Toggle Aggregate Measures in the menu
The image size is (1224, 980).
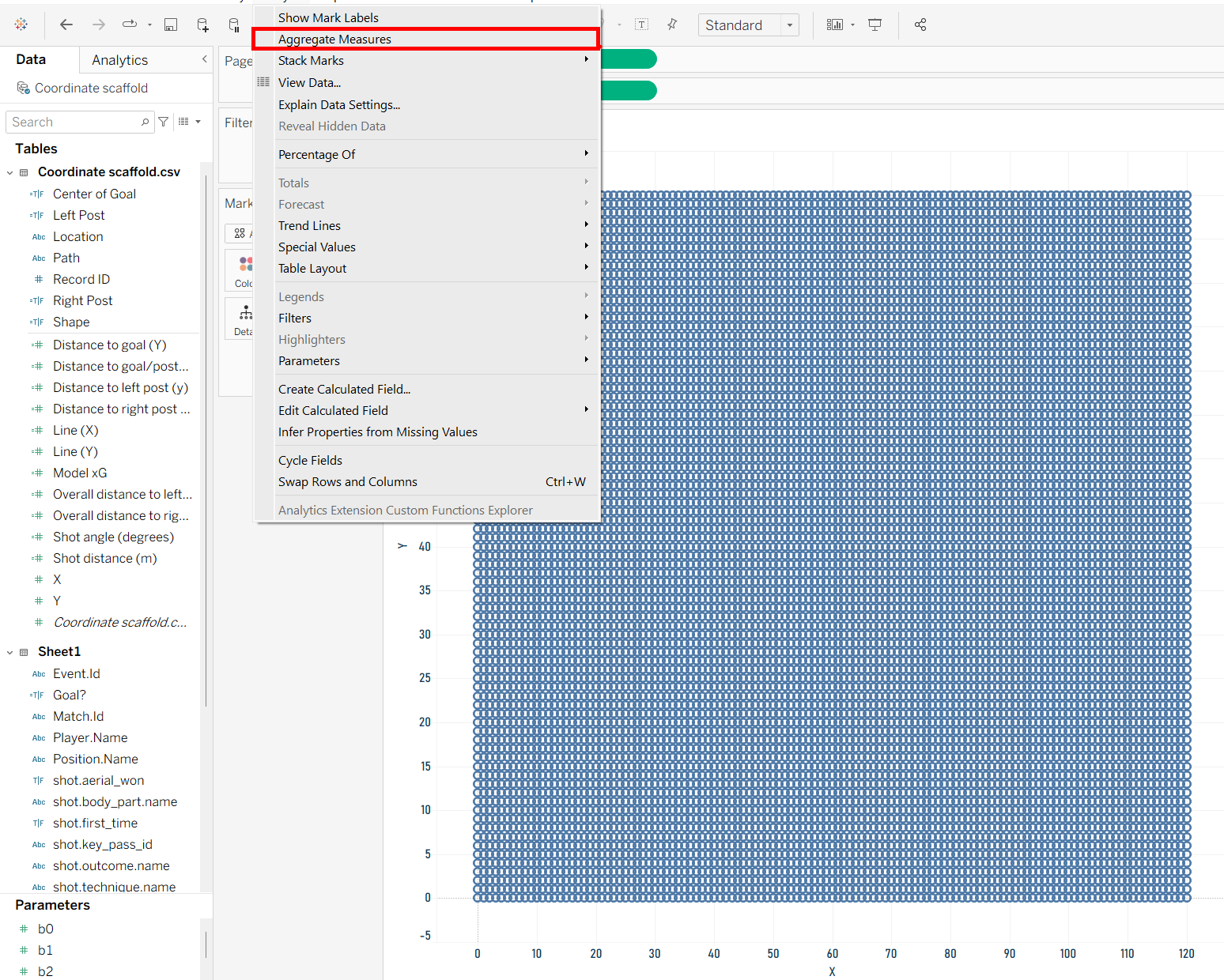tap(334, 39)
